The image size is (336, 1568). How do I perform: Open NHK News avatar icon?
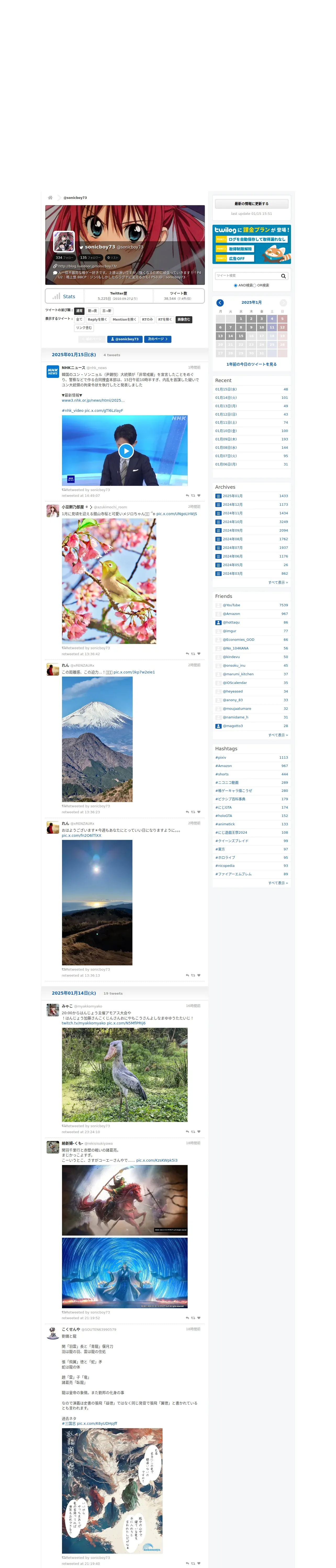point(53,371)
